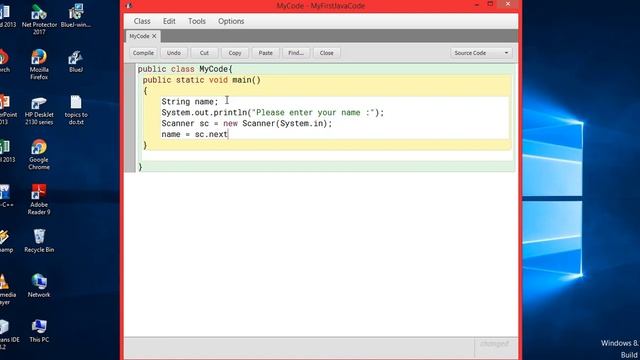Launch the BlueJ desktop shortcut
The image size is (640, 360).
click(76, 61)
